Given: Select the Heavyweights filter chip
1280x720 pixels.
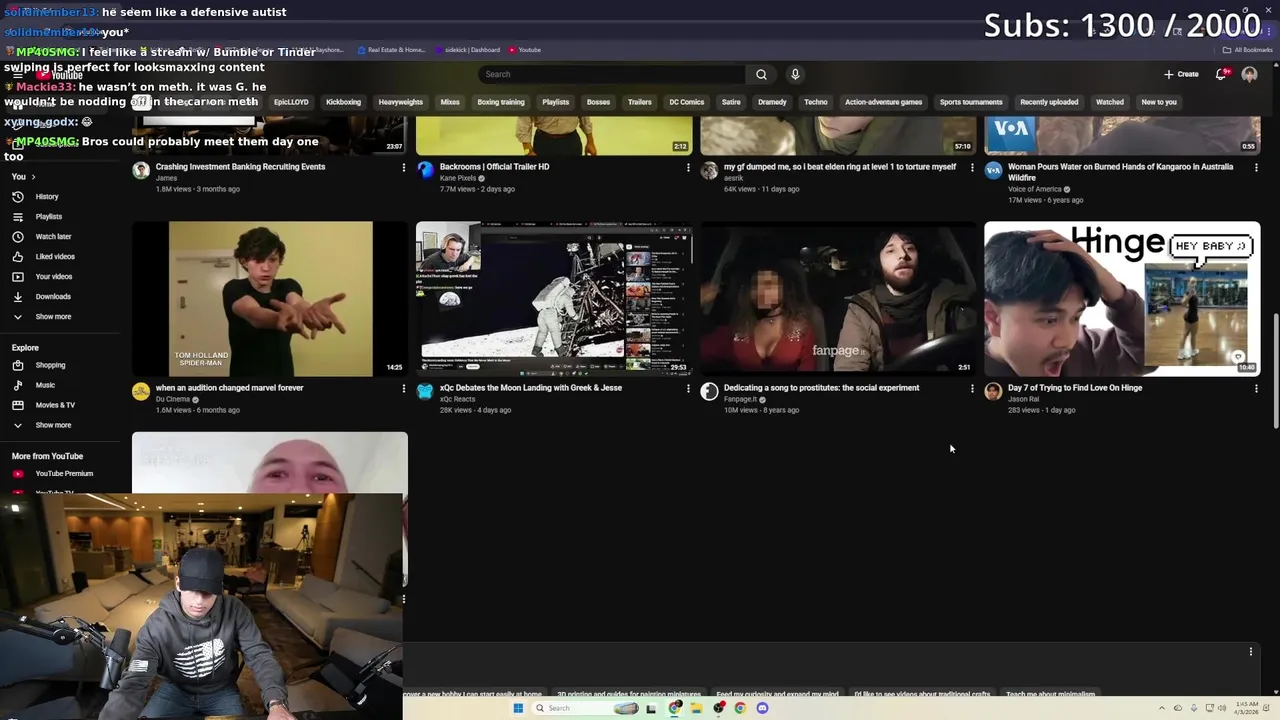Looking at the screenshot, I should pos(400,102).
